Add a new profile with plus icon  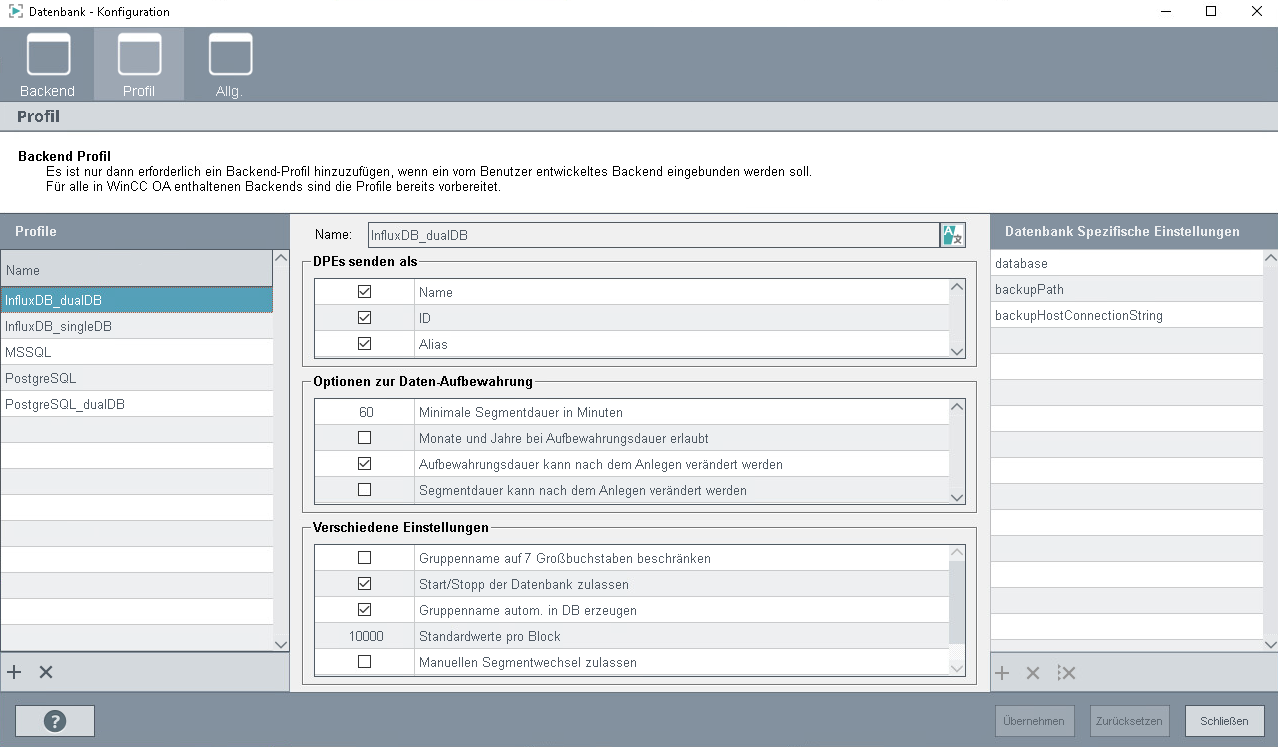point(14,672)
